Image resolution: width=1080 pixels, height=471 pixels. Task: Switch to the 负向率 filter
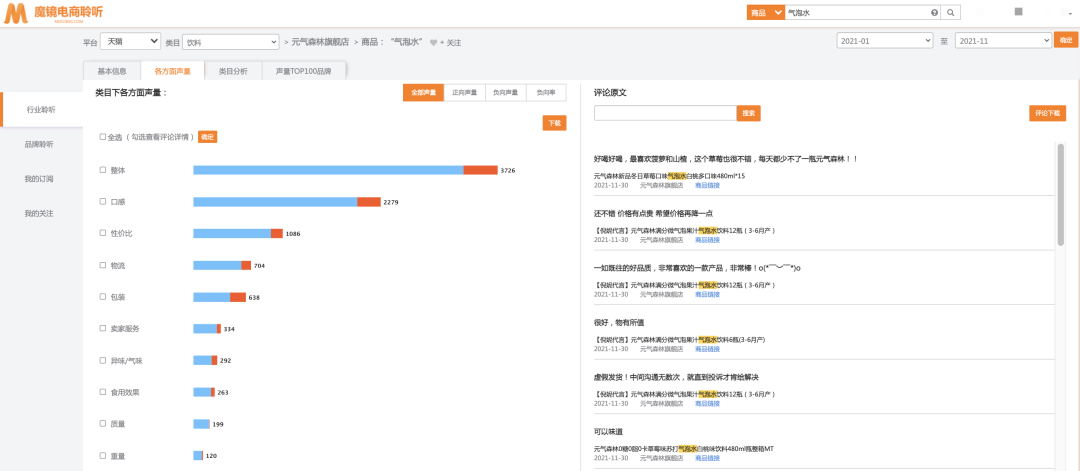tap(546, 92)
